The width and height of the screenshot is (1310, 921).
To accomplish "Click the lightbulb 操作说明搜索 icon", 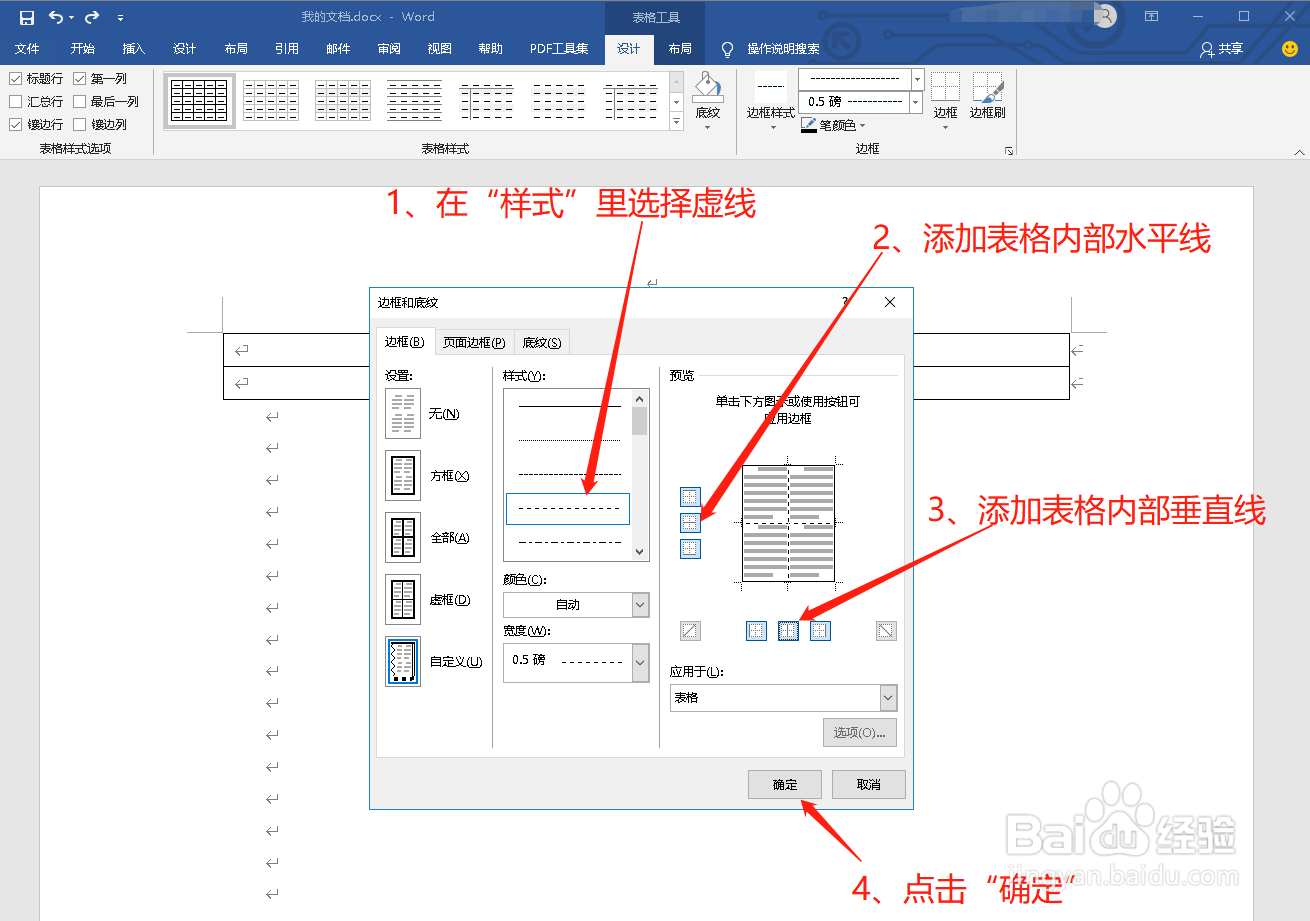I will [727, 49].
